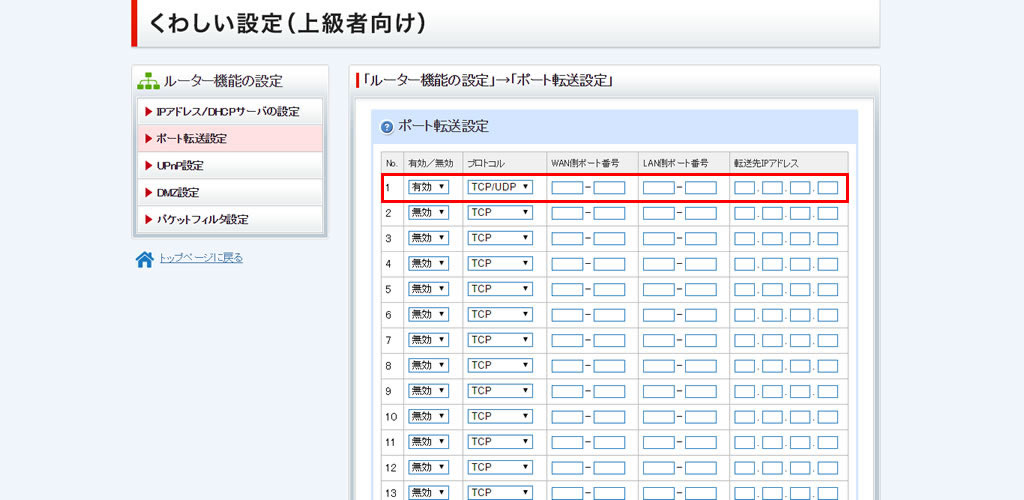Viewport: 1024px width, 500px height.
Task: Click the help question mark icon beside ポート転送設定
Action: (387, 127)
